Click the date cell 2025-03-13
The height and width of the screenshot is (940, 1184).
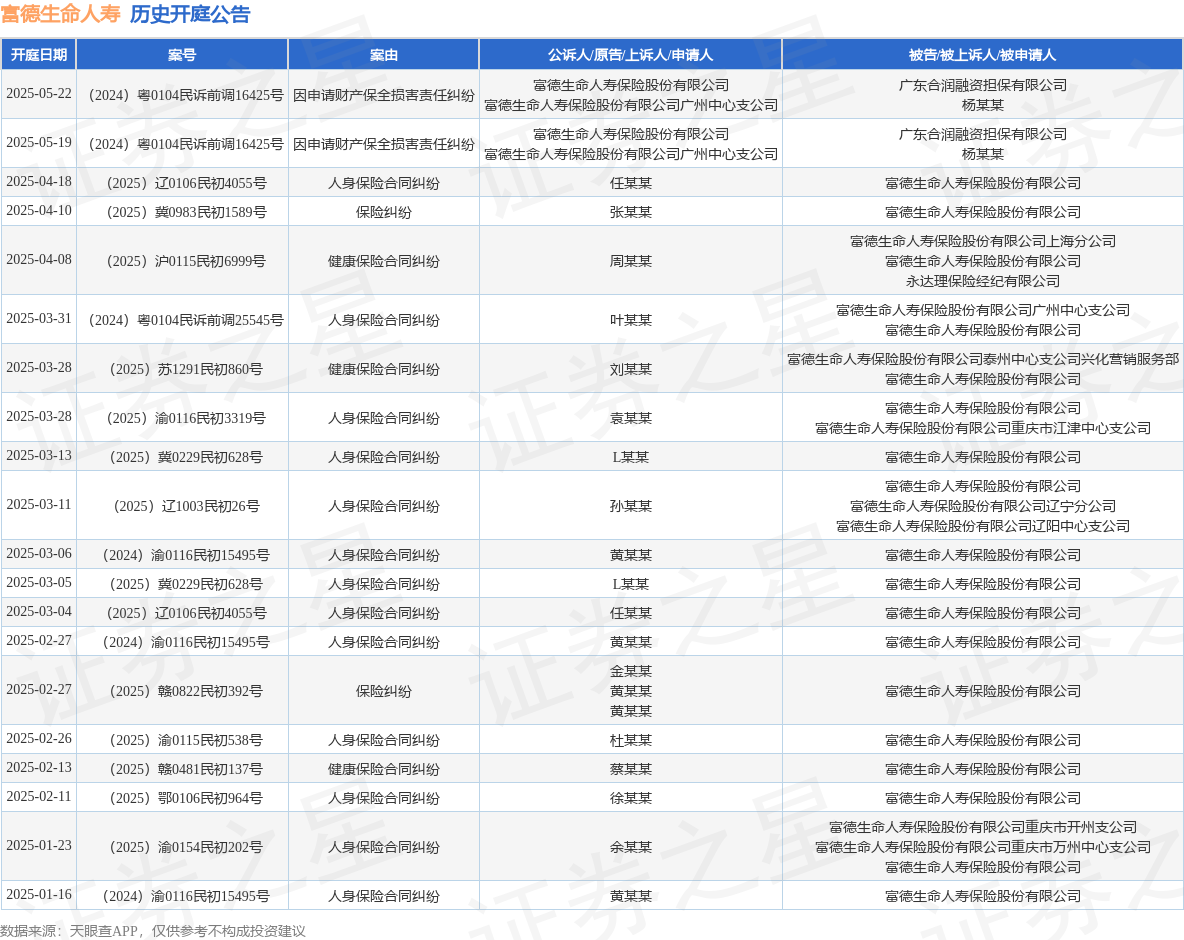click(x=39, y=456)
